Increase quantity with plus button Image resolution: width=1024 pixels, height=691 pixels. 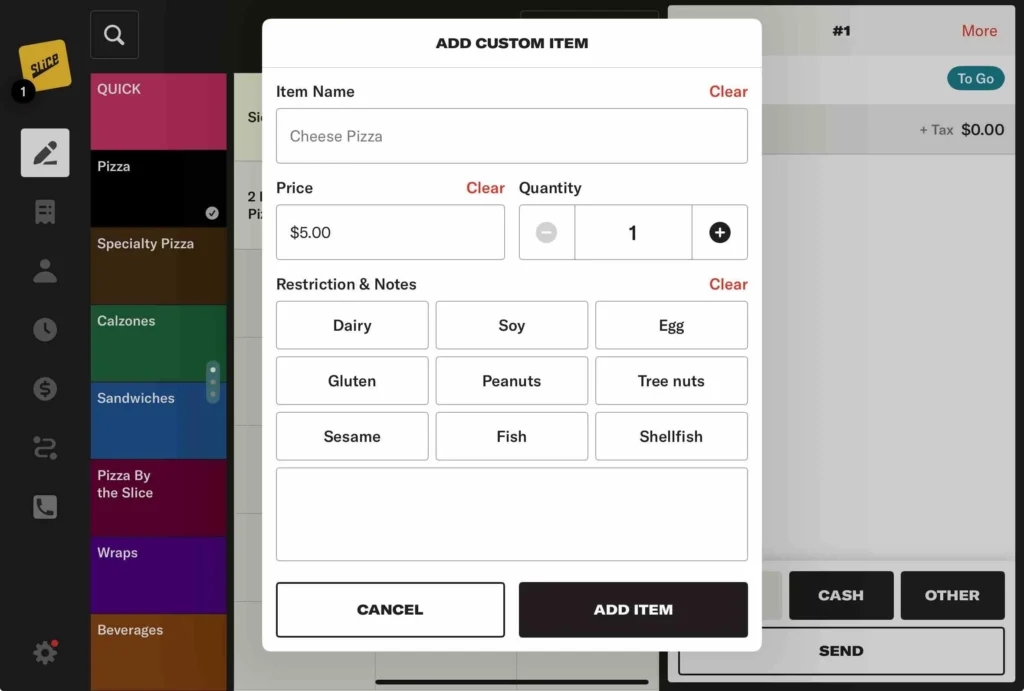(719, 232)
